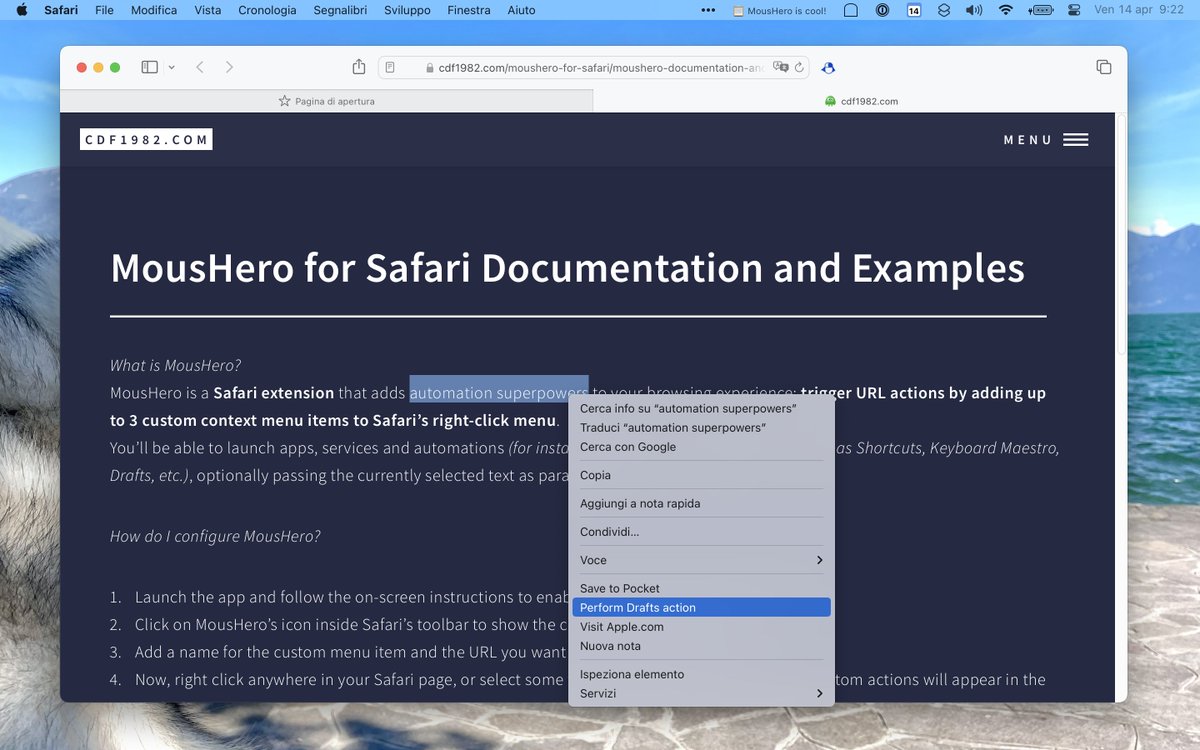Expand the Voce submenu
Image resolution: width=1200 pixels, height=750 pixels.
[x=701, y=560]
